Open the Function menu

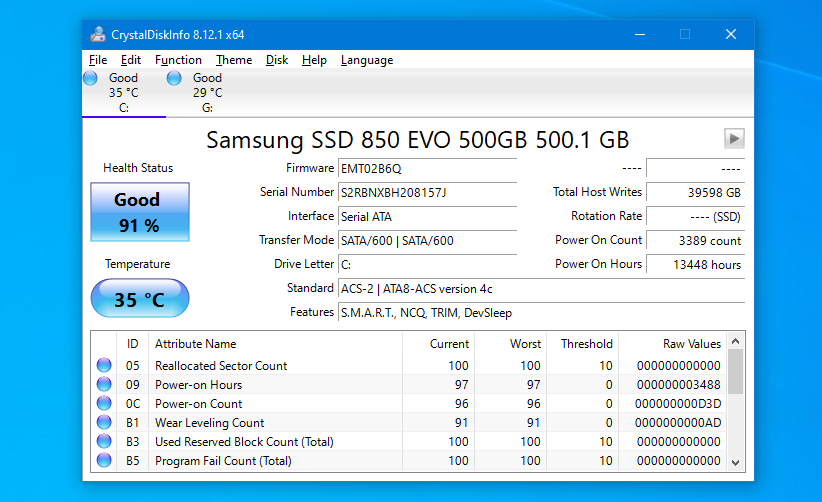tap(178, 60)
